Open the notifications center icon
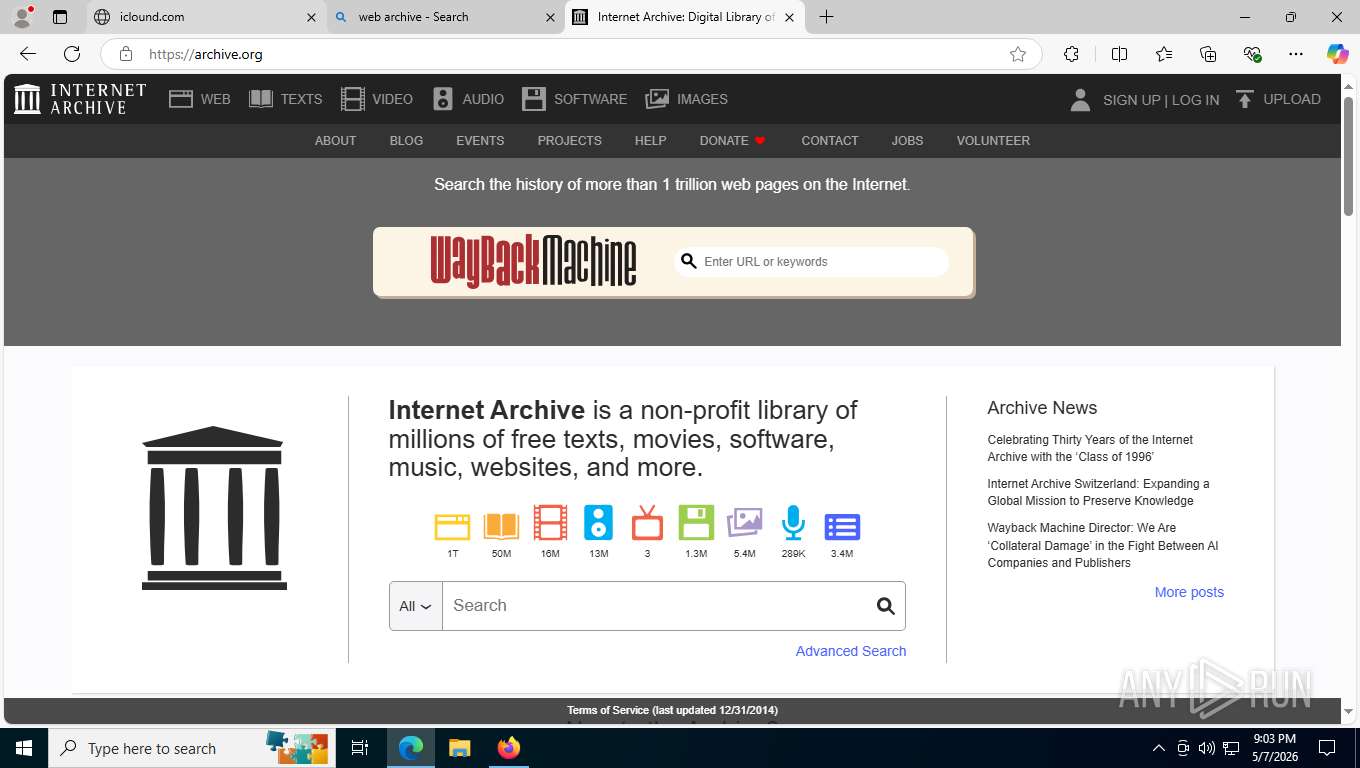Viewport: 1360px width, 768px height. [x=1327, y=748]
